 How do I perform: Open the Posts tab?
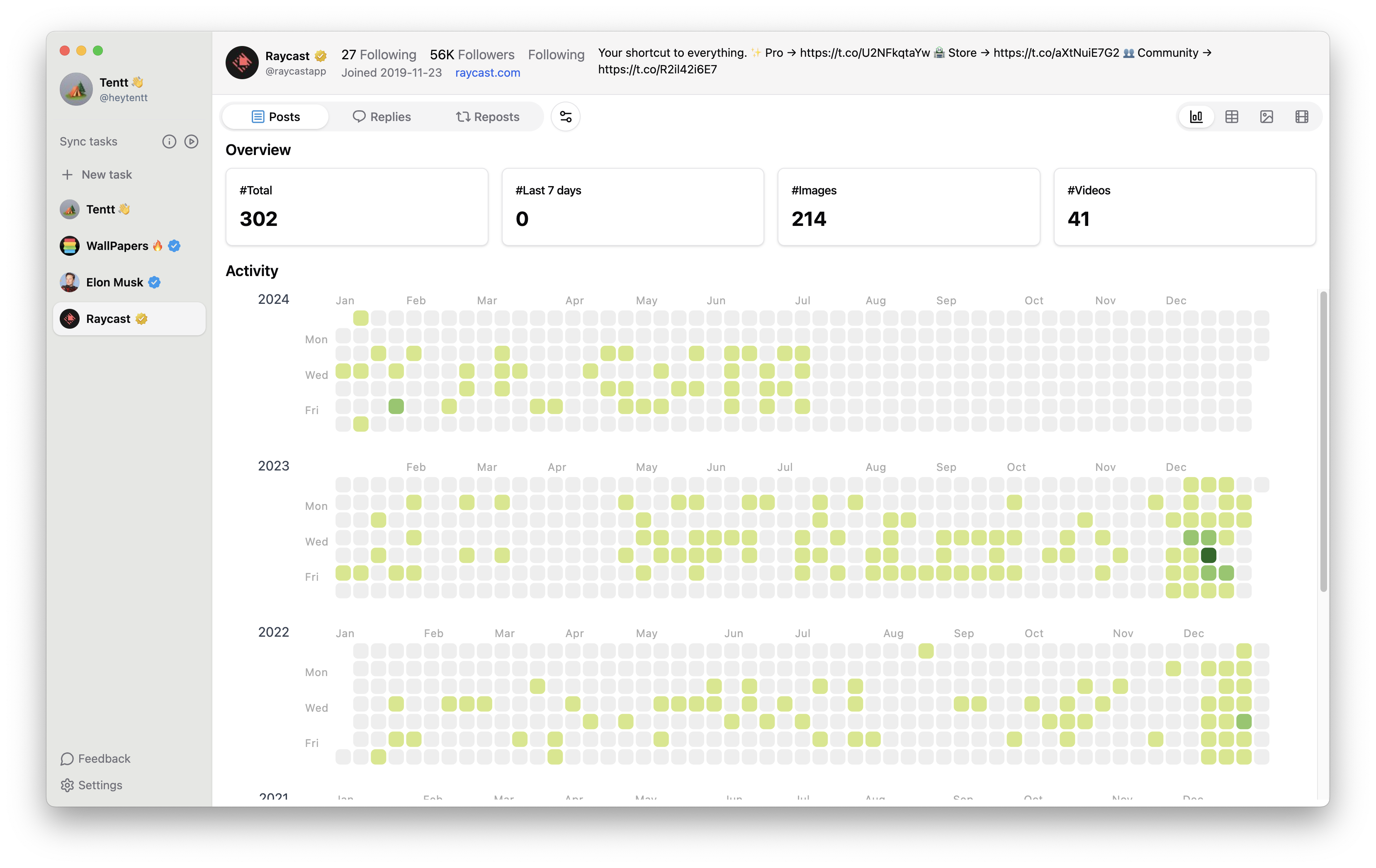[x=275, y=116]
